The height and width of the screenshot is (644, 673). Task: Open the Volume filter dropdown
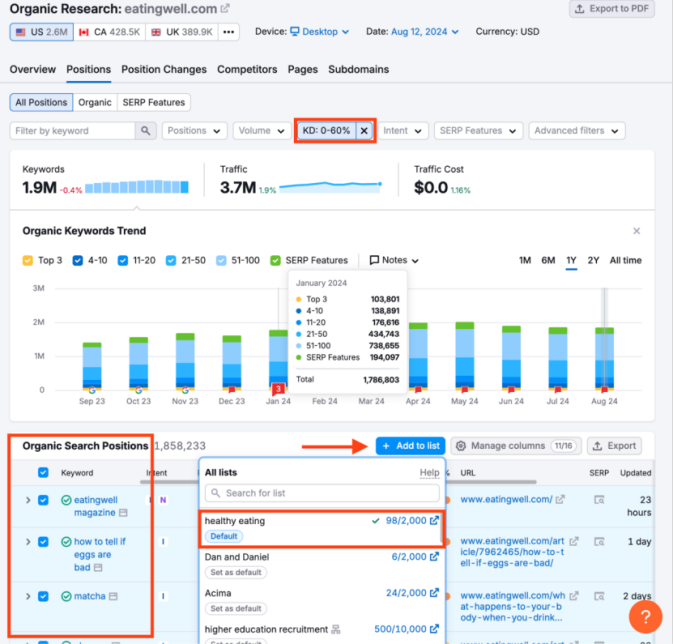point(260,131)
